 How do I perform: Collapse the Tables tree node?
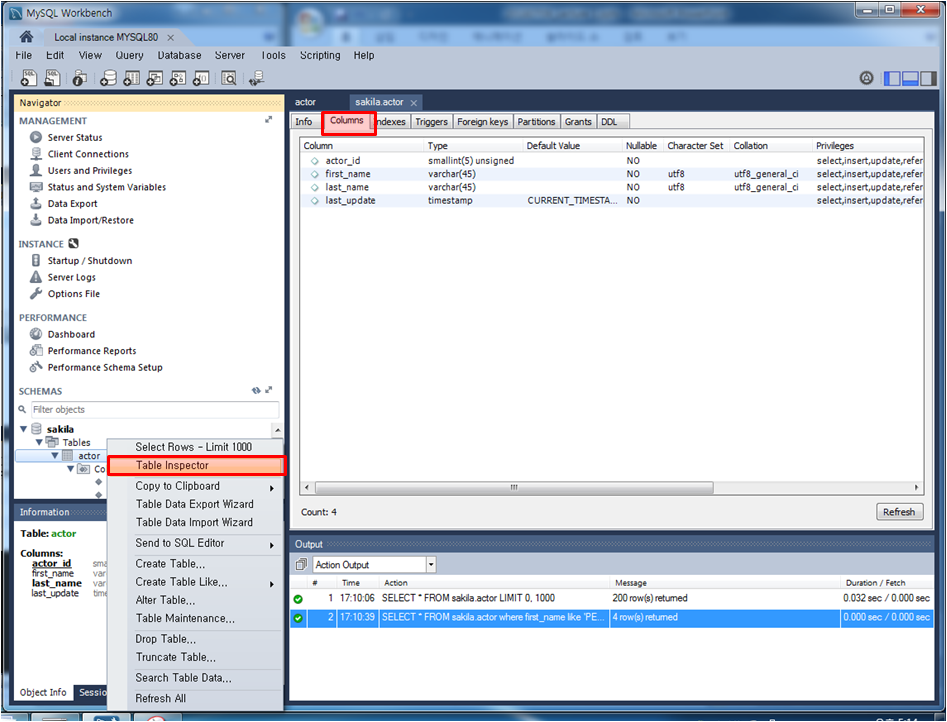pyautogui.click(x=39, y=442)
